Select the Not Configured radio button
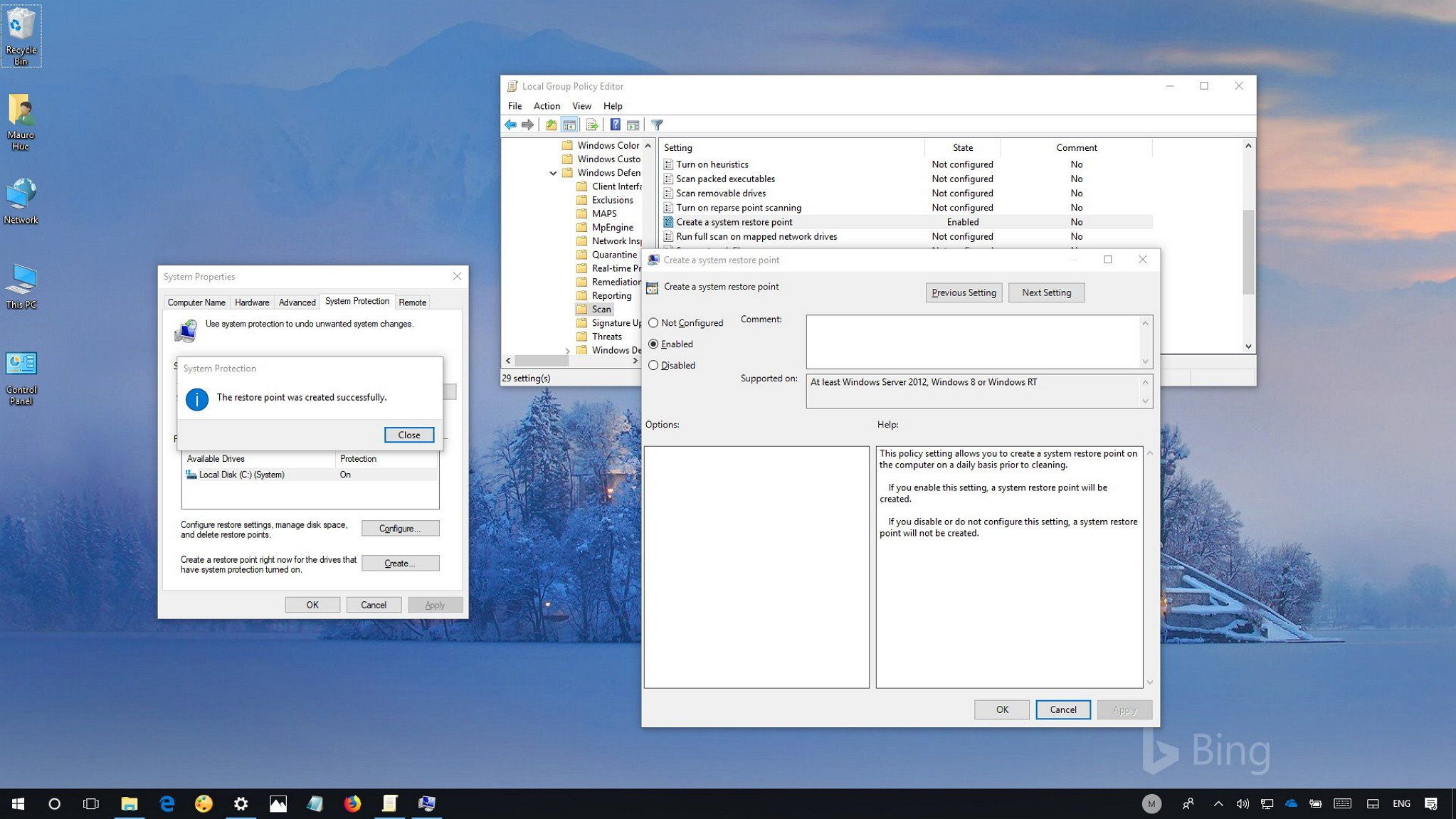 (x=653, y=322)
